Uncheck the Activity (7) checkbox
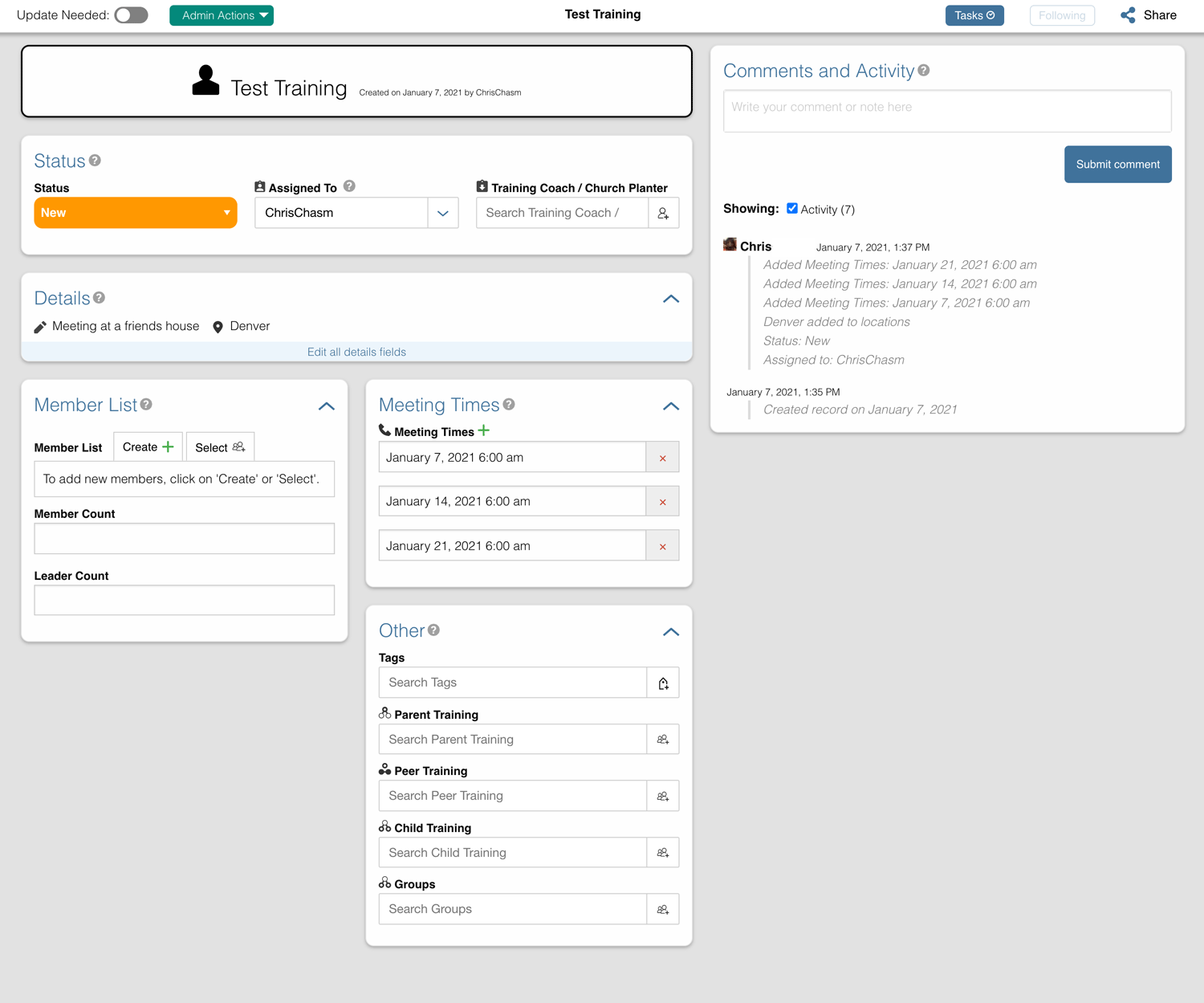The image size is (1204, 1003). 792,208
